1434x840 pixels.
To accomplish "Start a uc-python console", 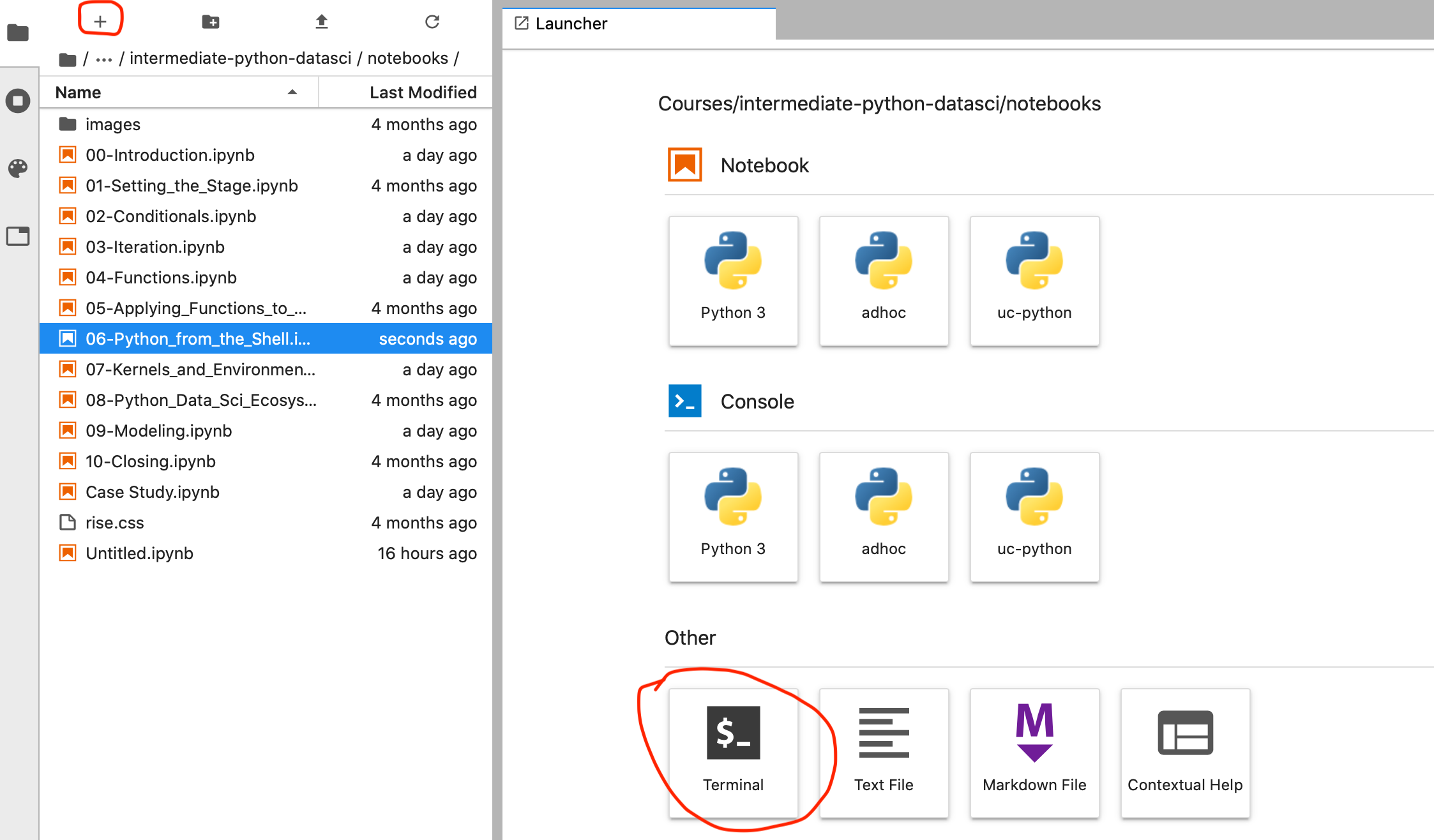I will pyautogui.click(x=1034, y=517).
